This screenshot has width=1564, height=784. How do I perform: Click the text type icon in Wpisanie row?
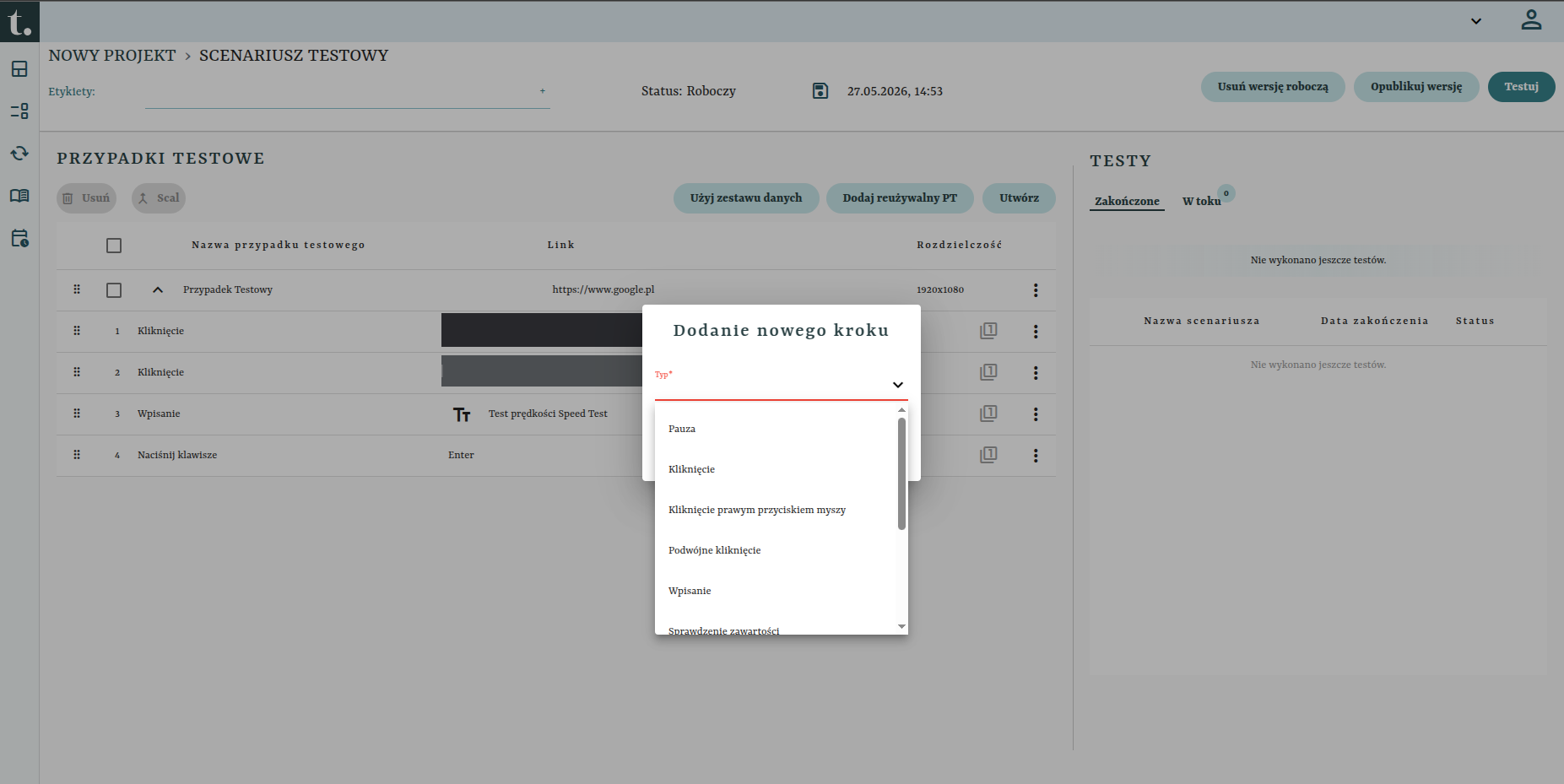[x=462, y=414]
